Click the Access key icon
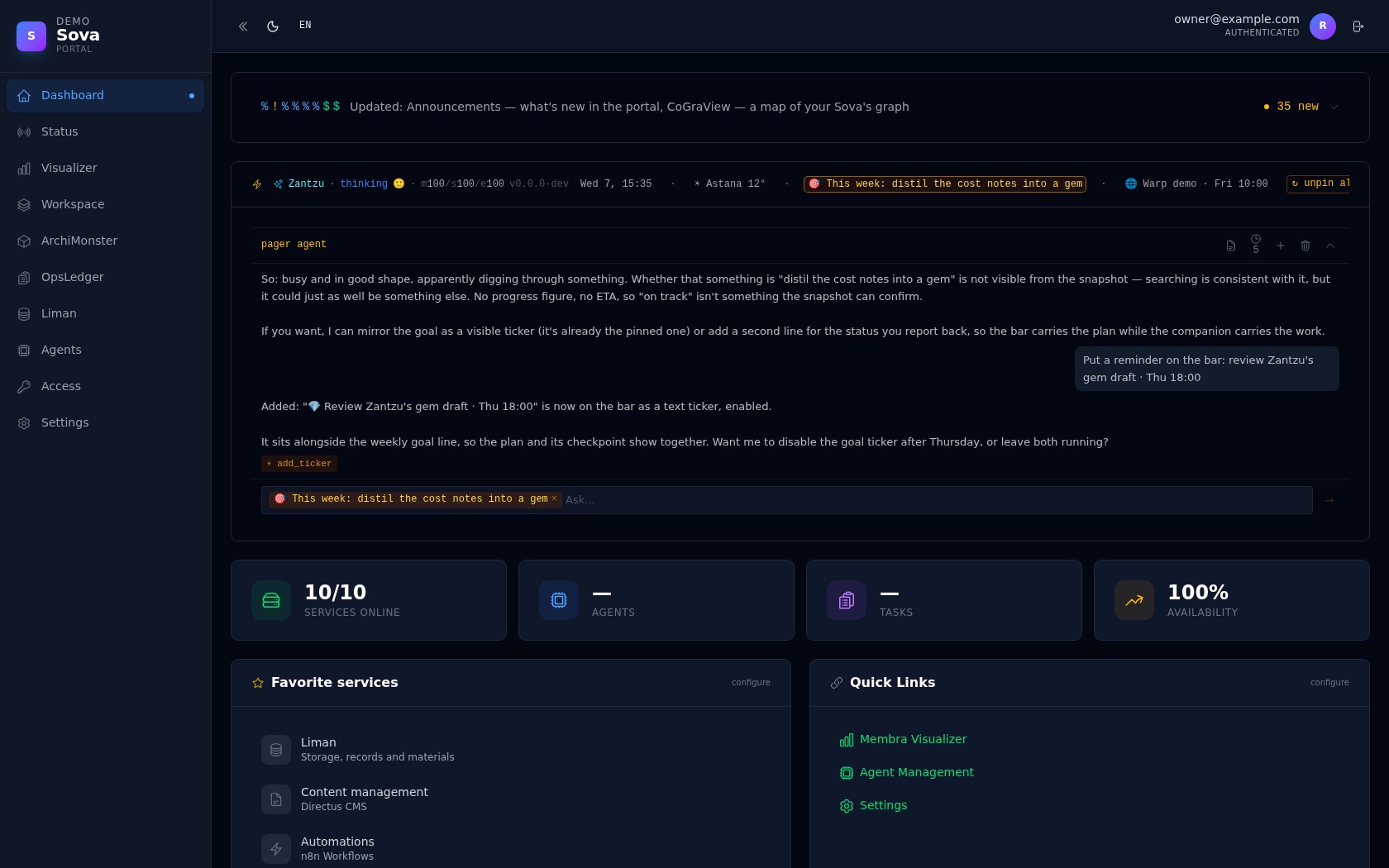 click(24, 387)
